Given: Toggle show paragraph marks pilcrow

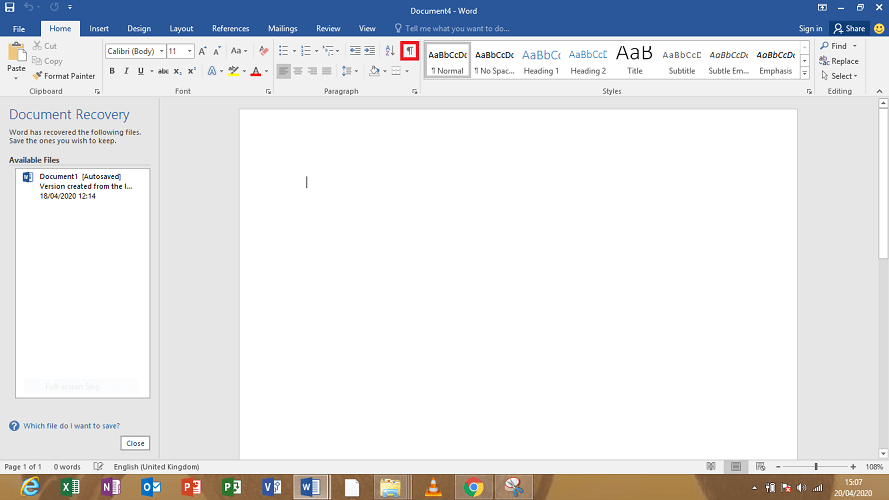Looking at the screenshot, I should click(x=409, y=51).
